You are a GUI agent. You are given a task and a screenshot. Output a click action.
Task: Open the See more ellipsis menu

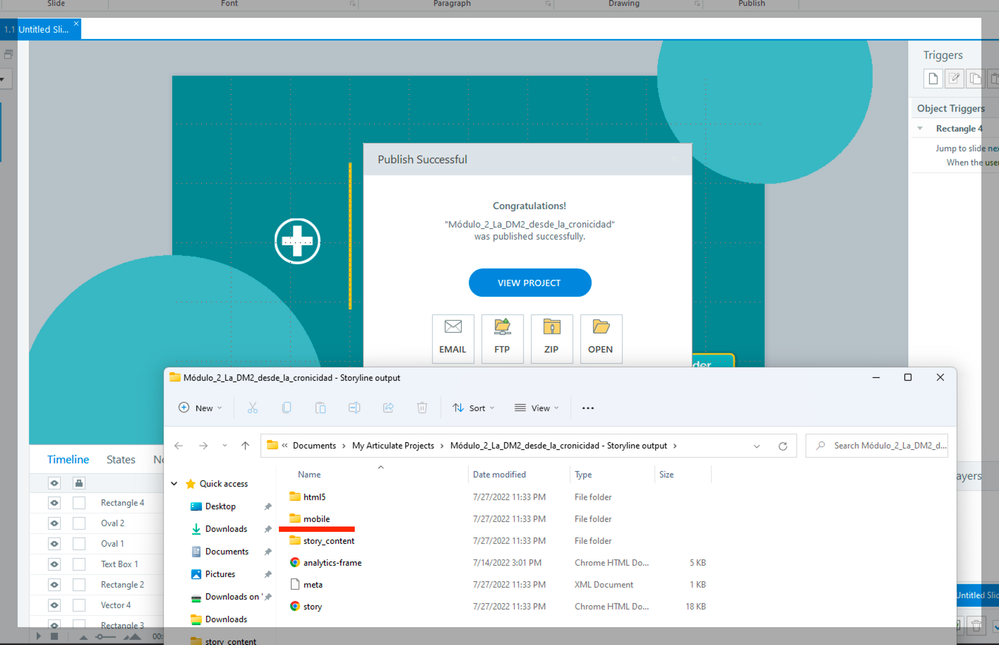click(588, 408)
